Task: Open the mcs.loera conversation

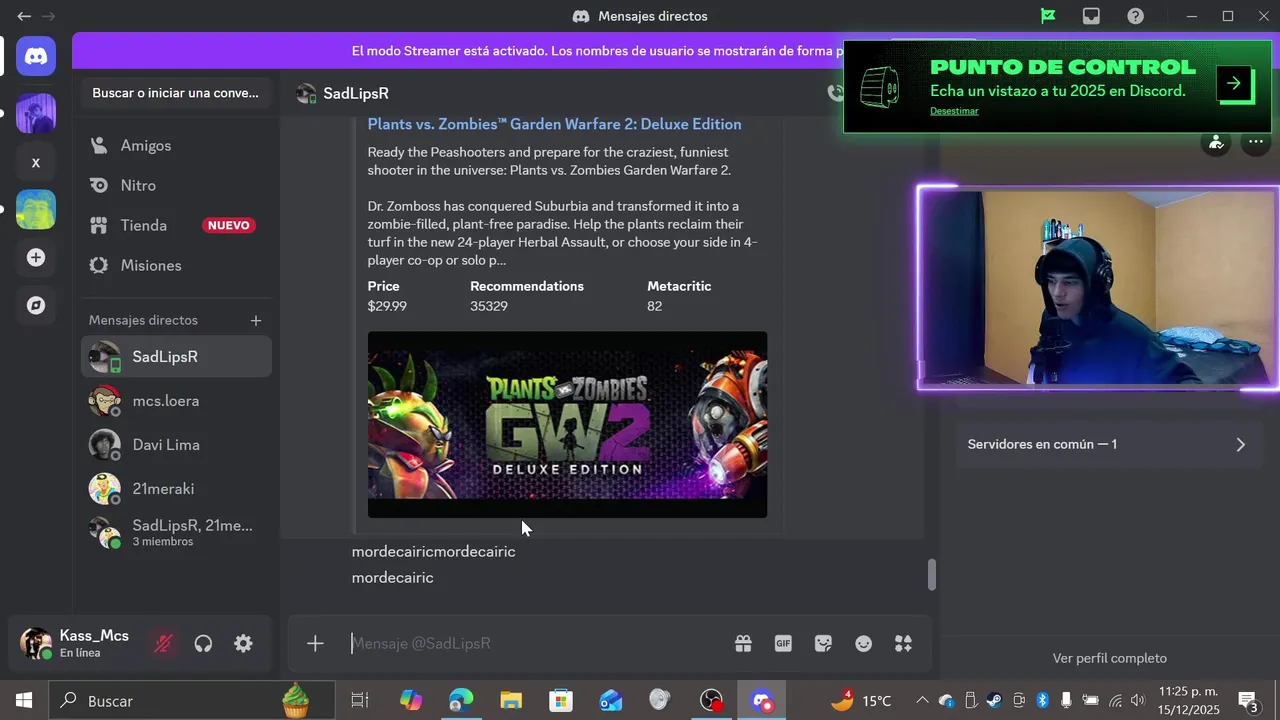Action: 176,401
